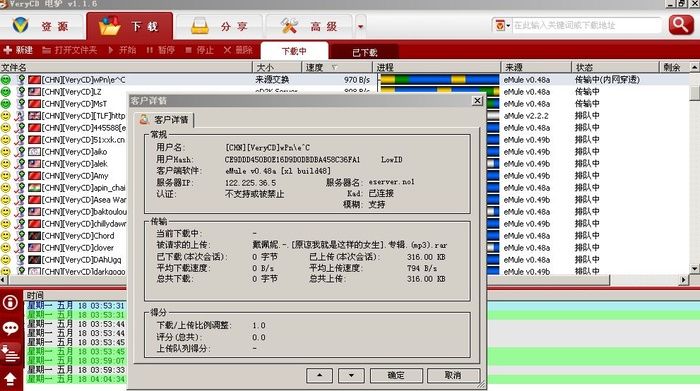Click the 新建 (New) toolbar button

pyautogui.click(x=18, y=50)
